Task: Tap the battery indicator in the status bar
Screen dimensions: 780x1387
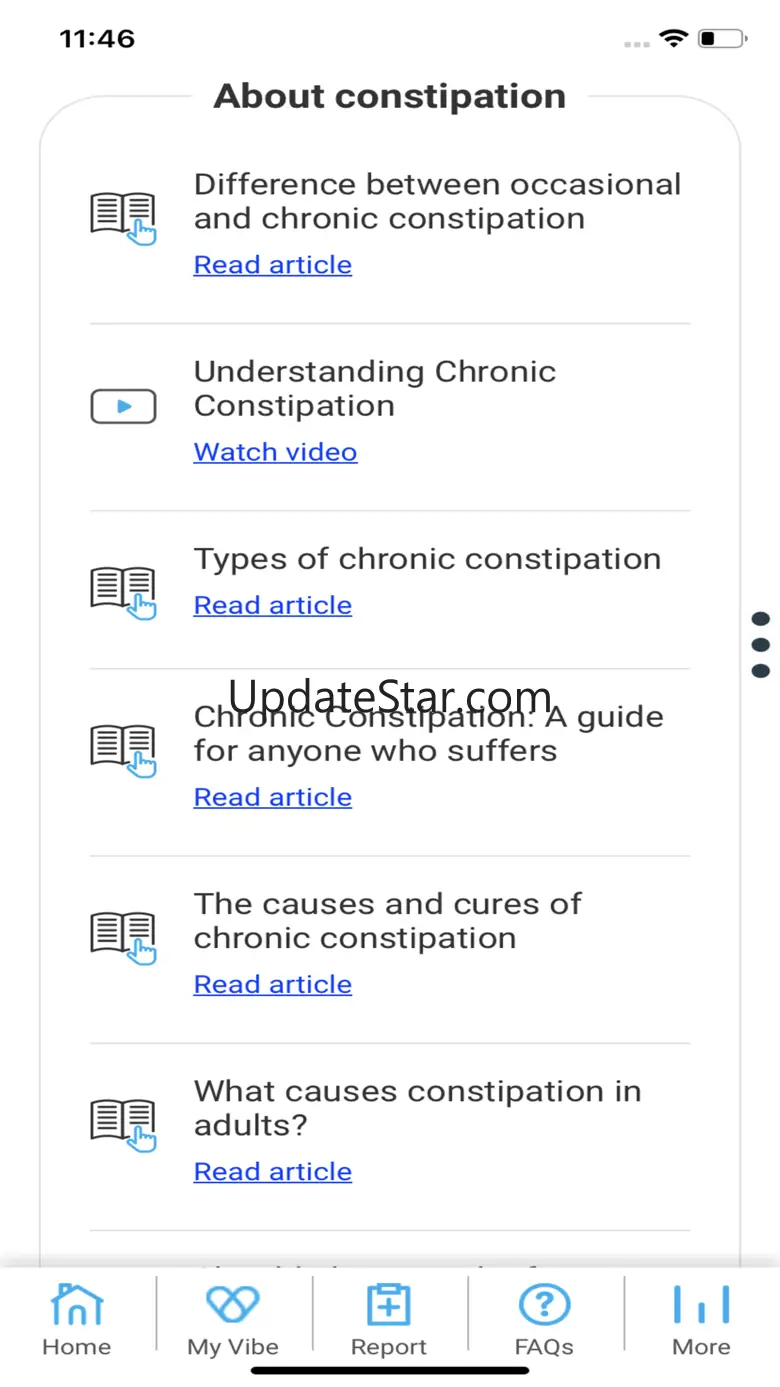Action: [x=722, y=39]
